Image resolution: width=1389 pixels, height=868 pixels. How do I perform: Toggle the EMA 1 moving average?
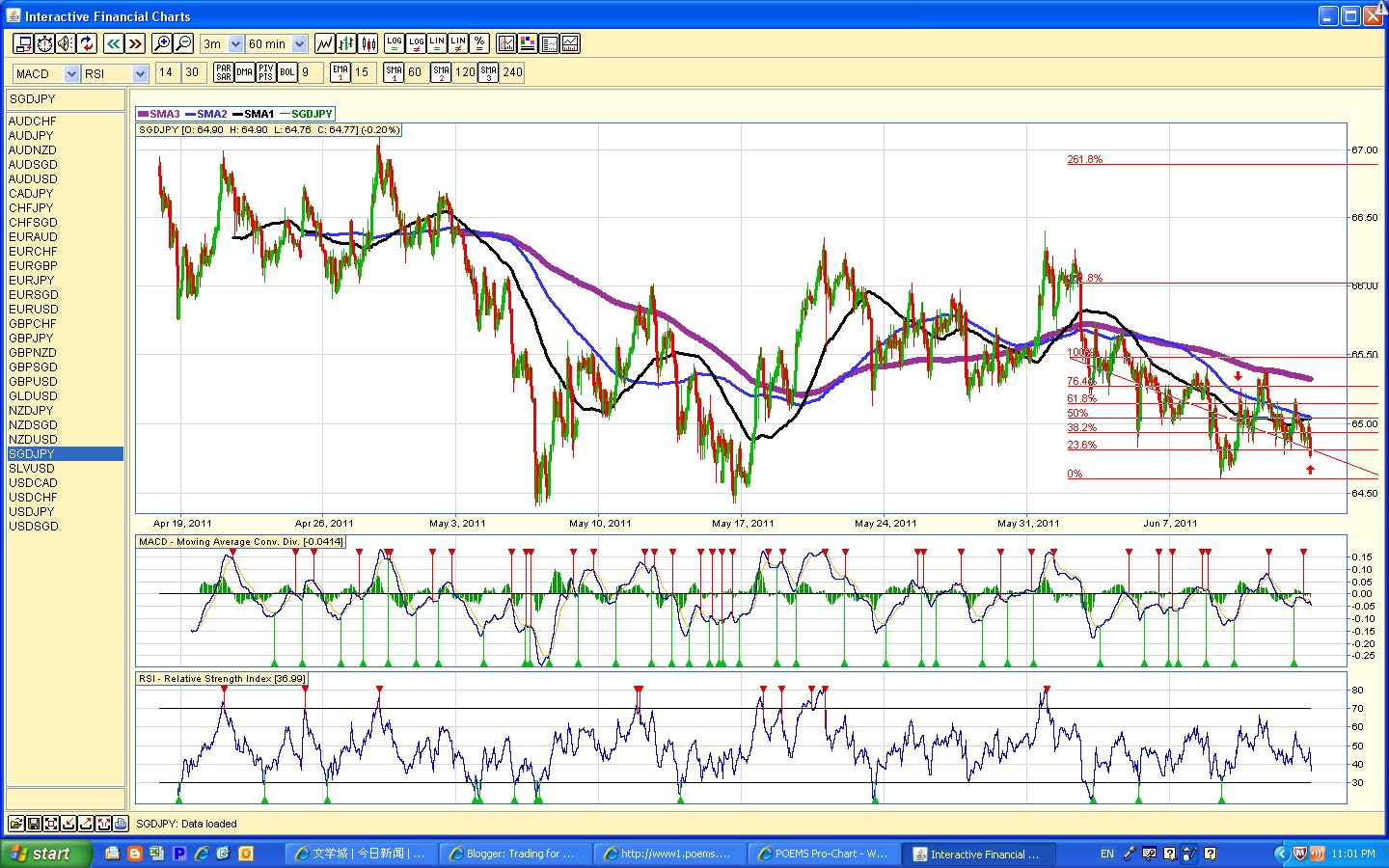[x=340, y=72]
